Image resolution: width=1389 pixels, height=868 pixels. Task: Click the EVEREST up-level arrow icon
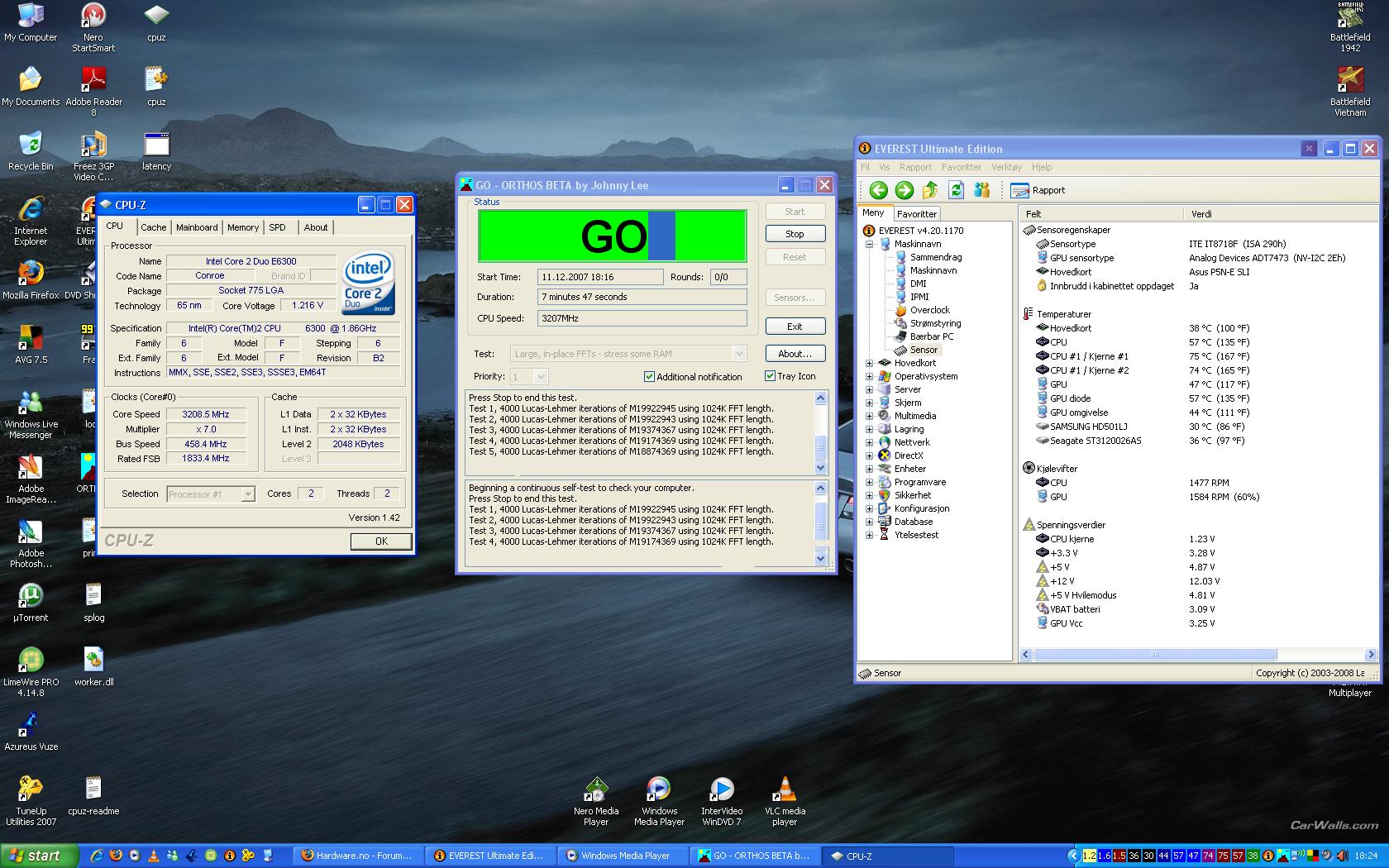(930, 190)
